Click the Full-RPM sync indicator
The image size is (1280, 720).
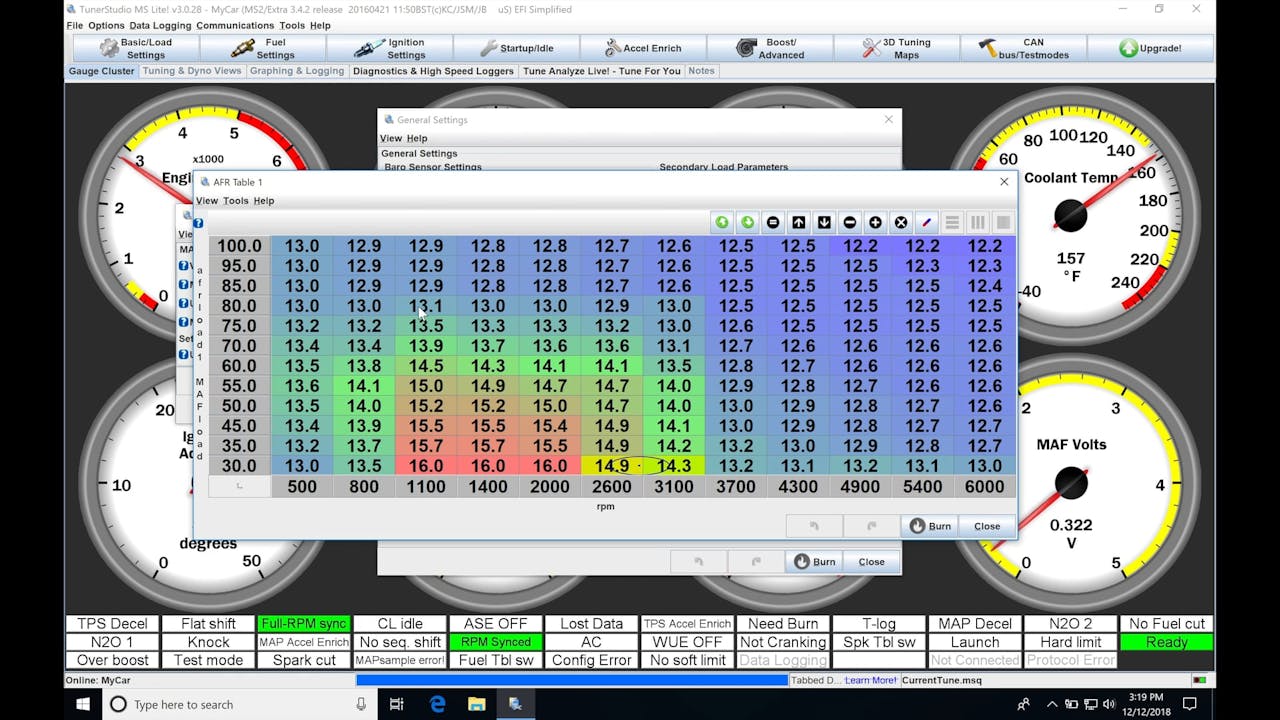click(303, 623)
